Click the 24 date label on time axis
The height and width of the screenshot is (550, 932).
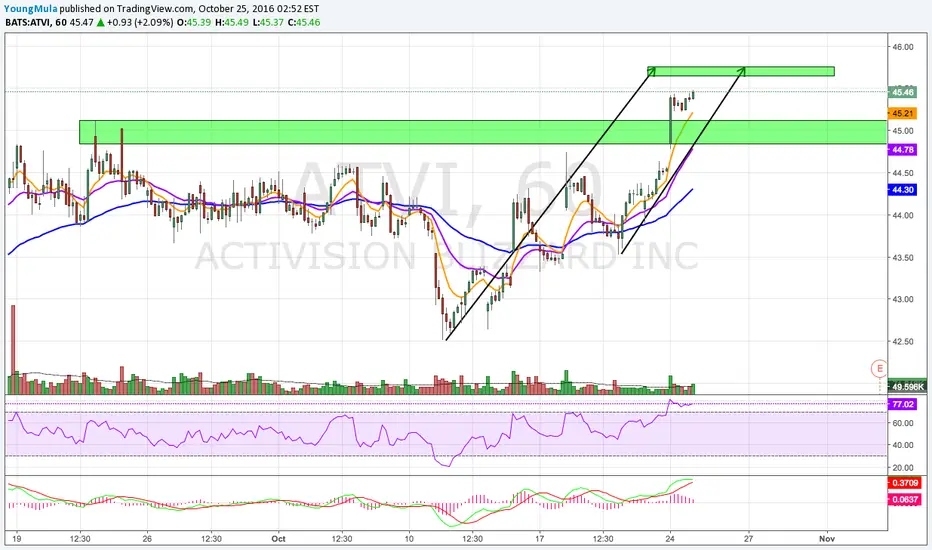[670, 539]
